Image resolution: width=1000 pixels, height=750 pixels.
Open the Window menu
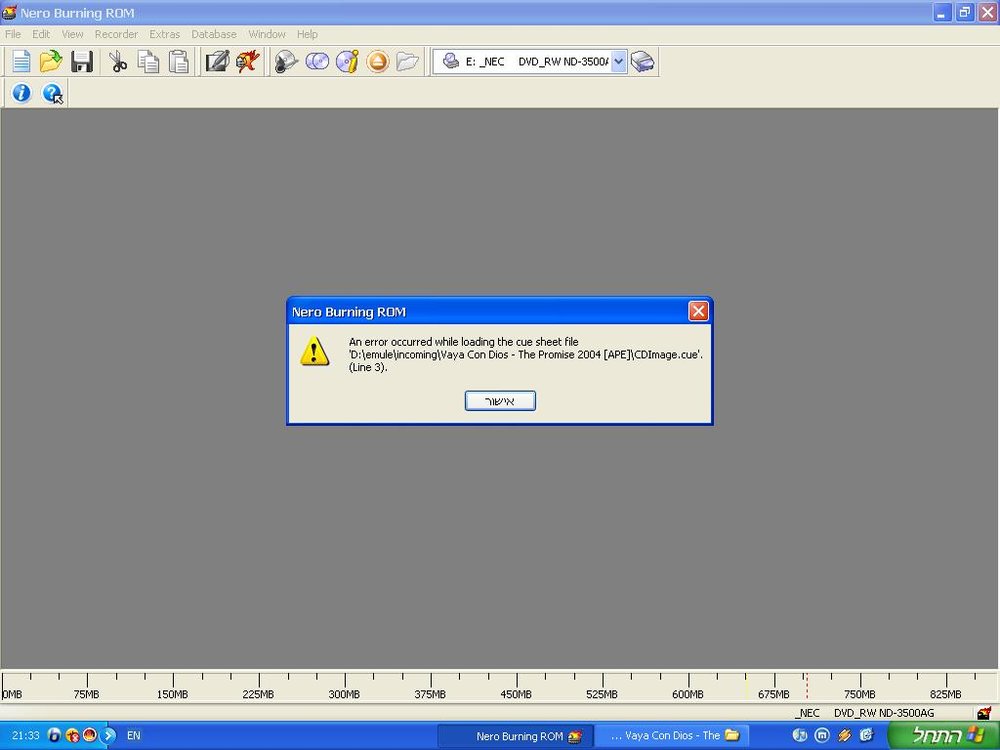pos(267,34)
